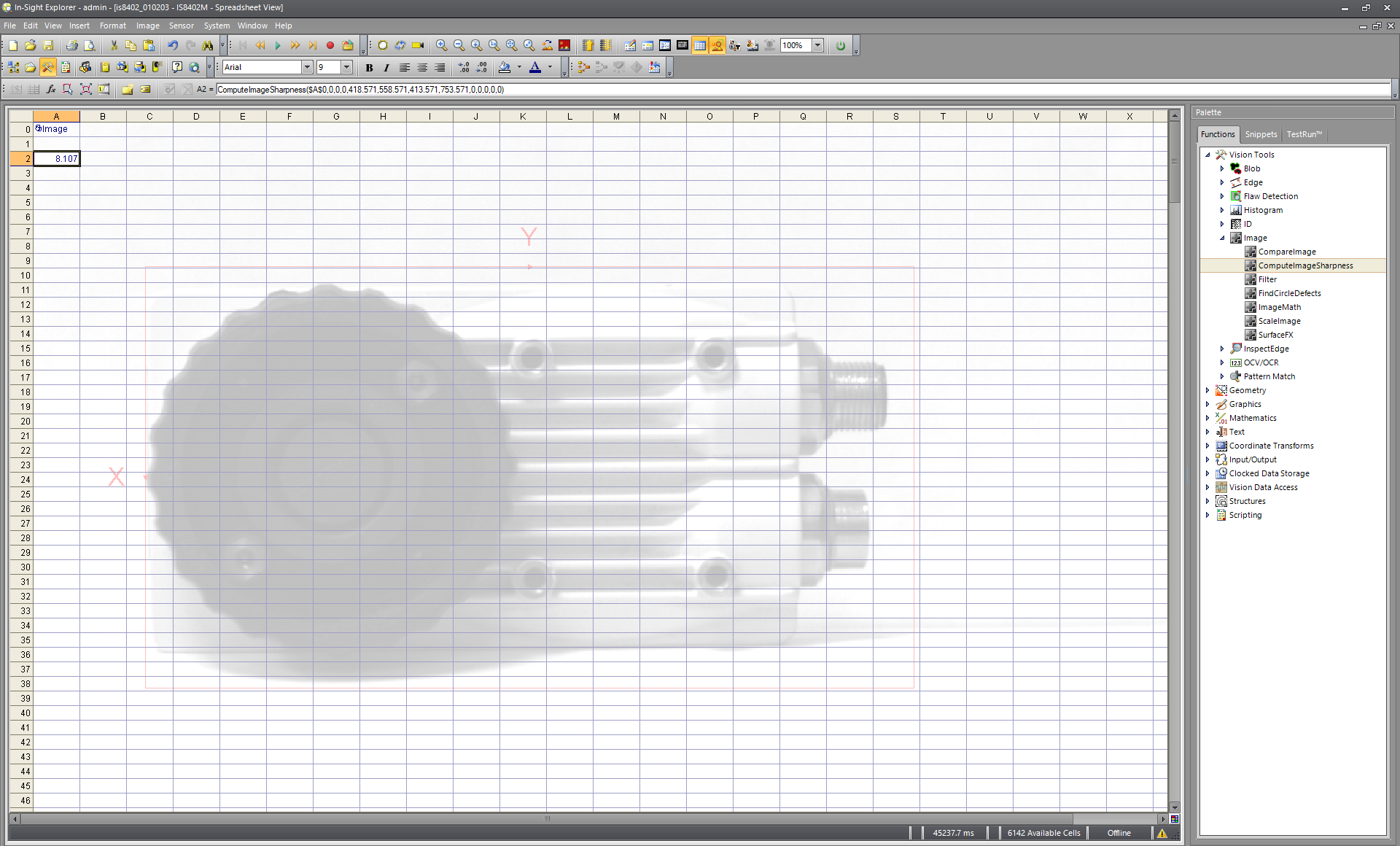This screenshot has width=1400, height=846.
Task: Click the red Record button
Action: tap(330, 45)
